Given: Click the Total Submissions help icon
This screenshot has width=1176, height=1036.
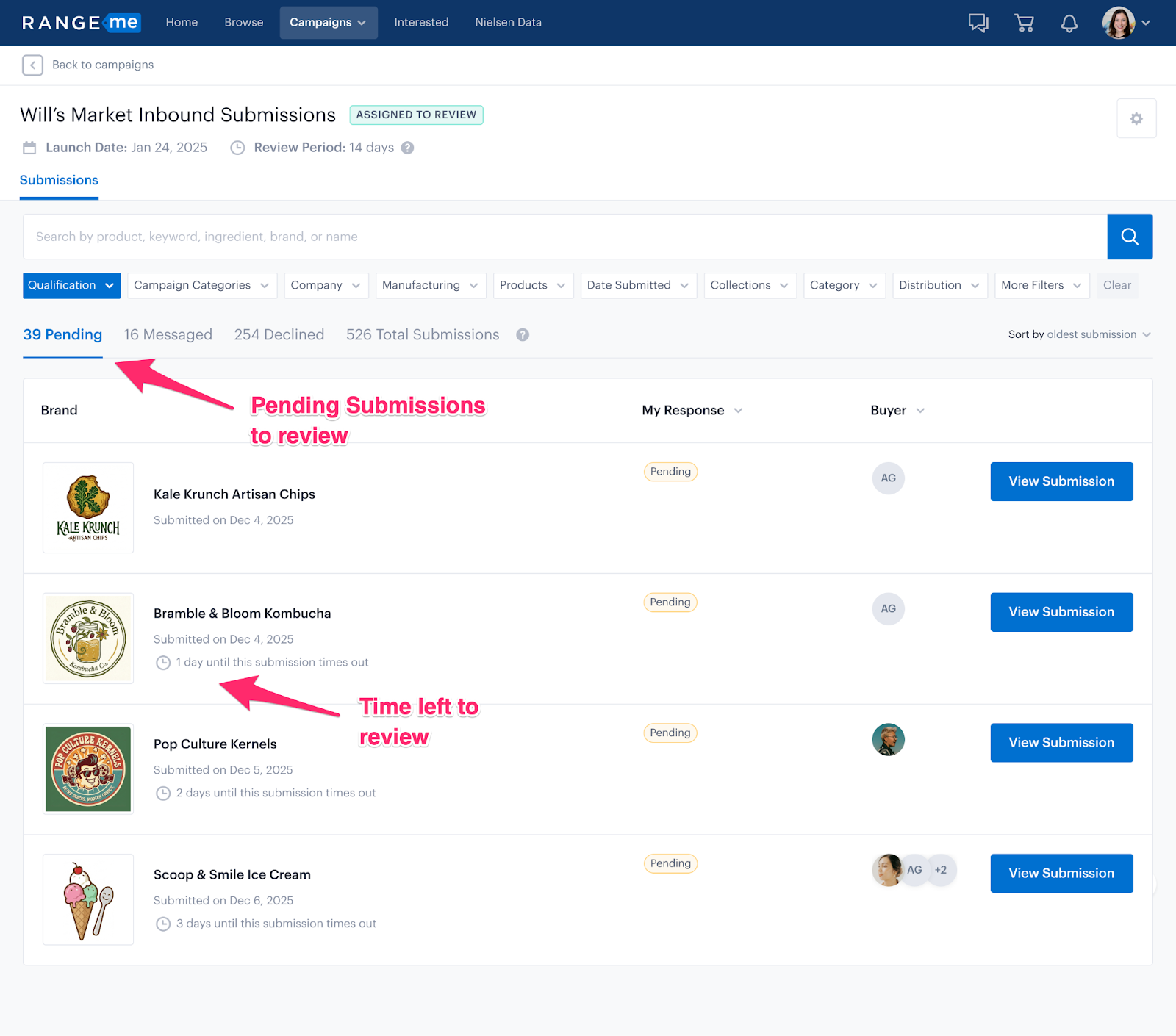Looking at the screenshot, I should point(523,335).
